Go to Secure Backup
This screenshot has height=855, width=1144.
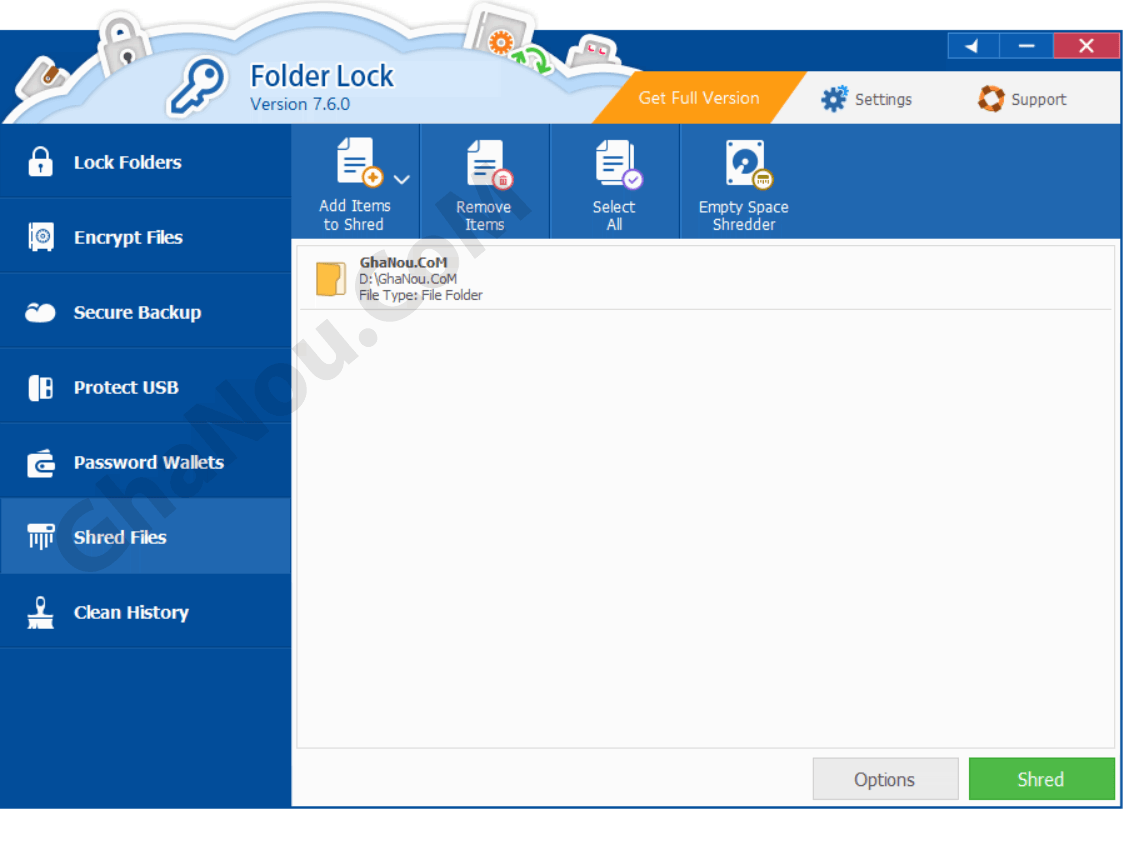[146, 312]
